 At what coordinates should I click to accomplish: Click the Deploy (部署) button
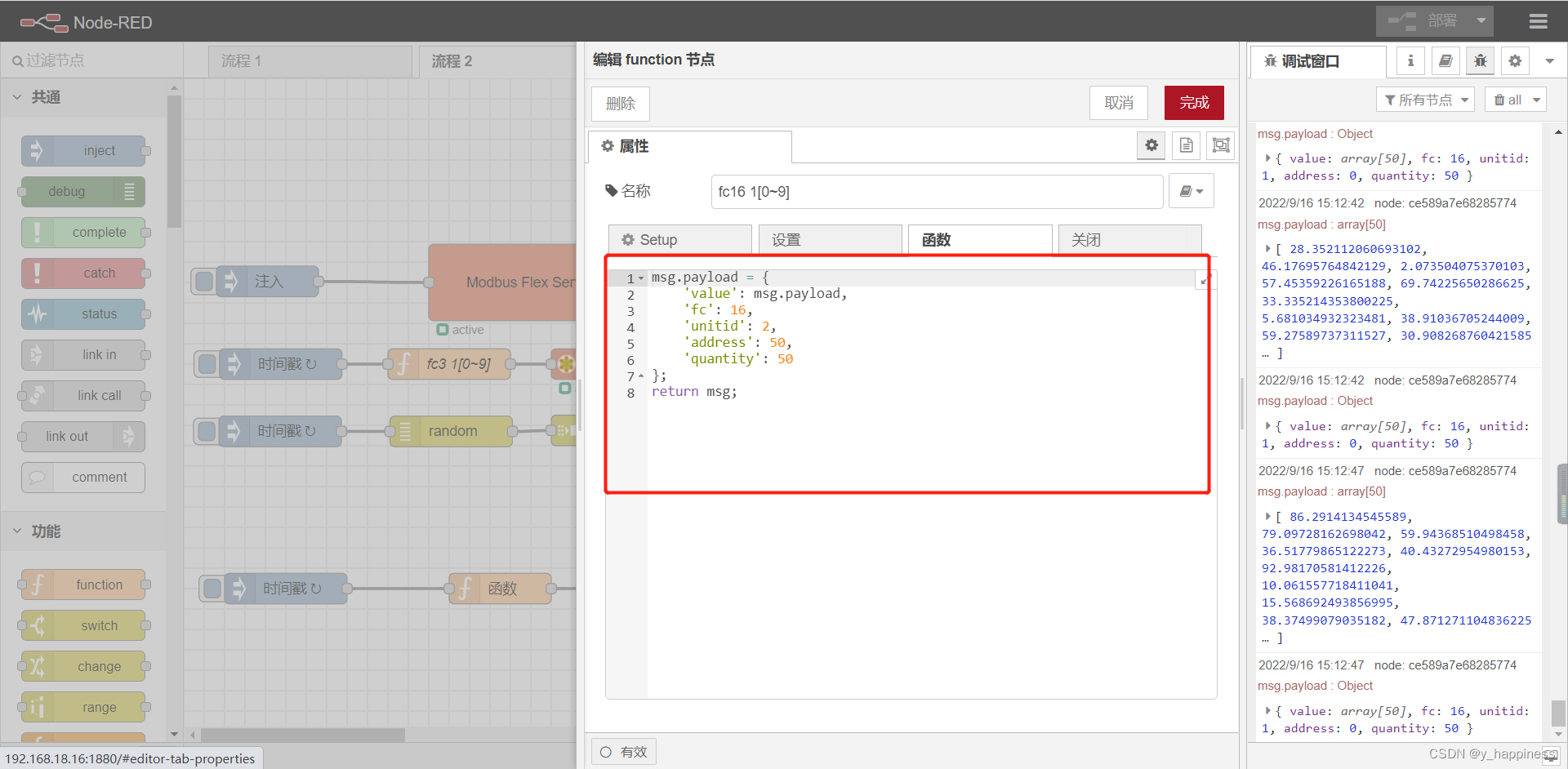[1423, 21]
